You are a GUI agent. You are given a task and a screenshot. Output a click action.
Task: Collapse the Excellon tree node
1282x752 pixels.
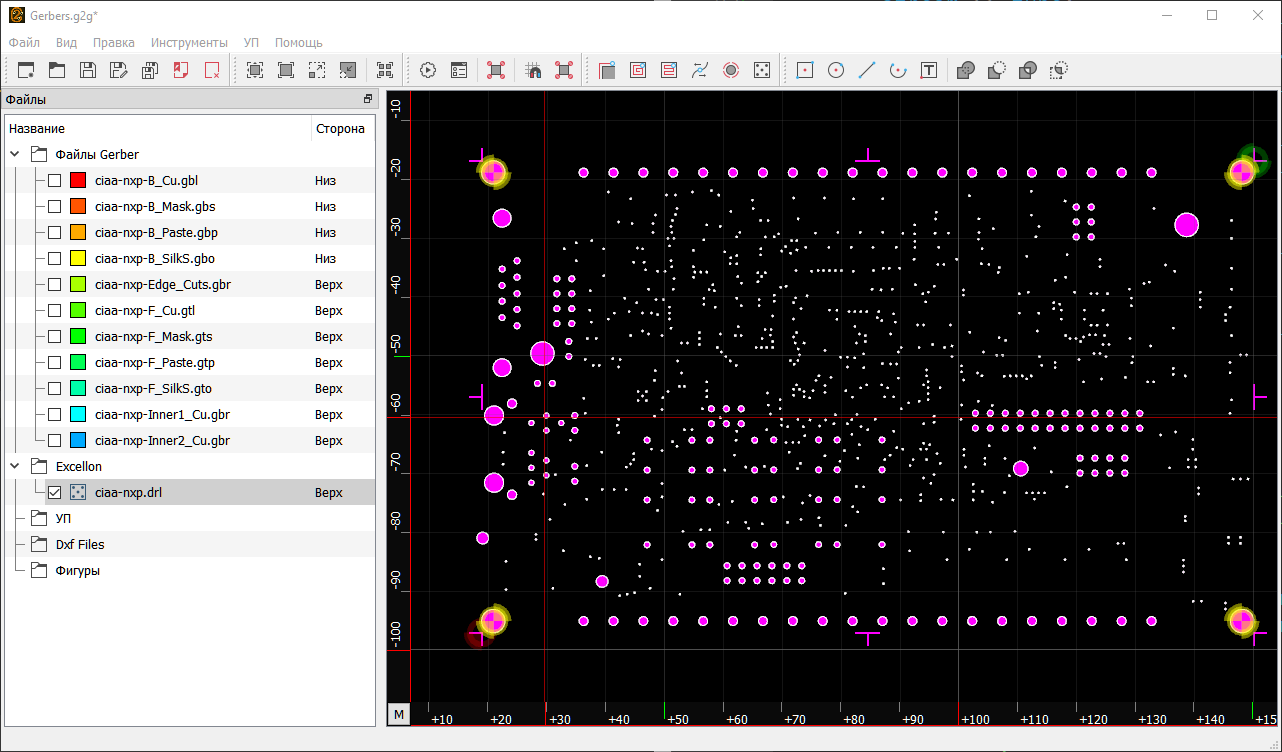[x=15, y=467]
